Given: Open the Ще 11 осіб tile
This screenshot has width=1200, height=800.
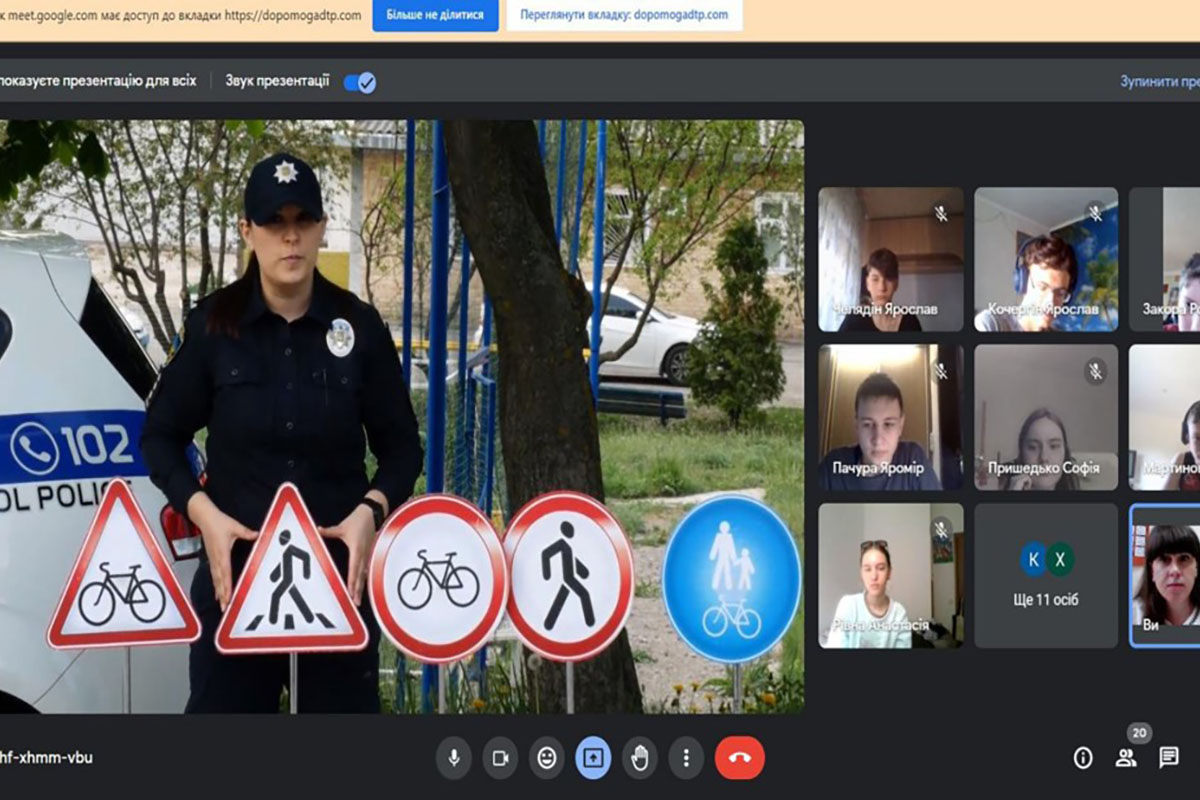Looking at the screenshot, I should coord(1046,575).
